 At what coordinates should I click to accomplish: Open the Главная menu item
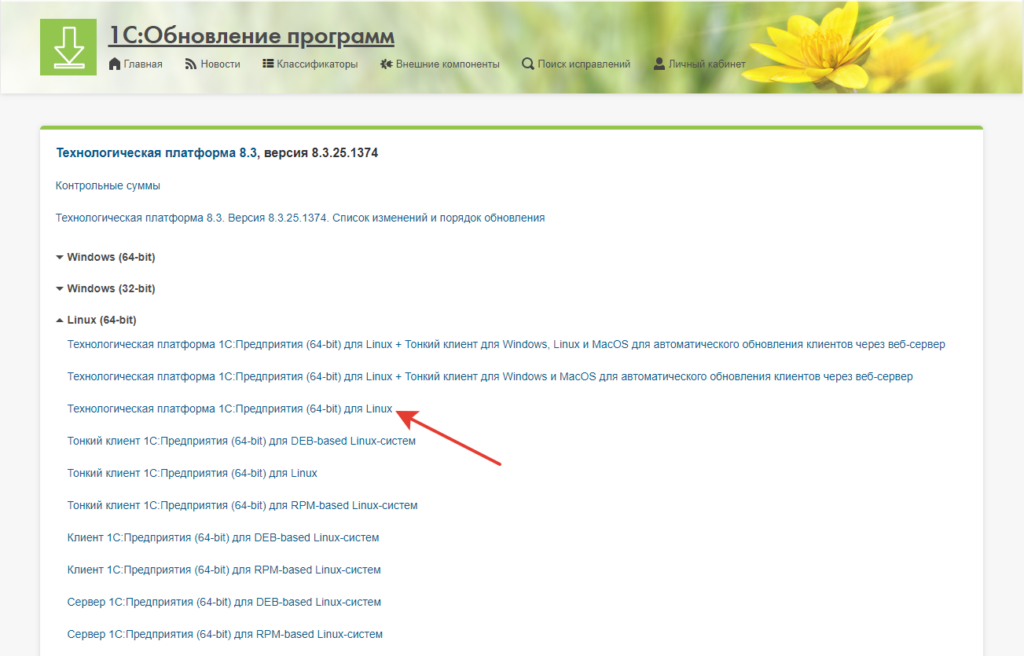pos(143,64)
